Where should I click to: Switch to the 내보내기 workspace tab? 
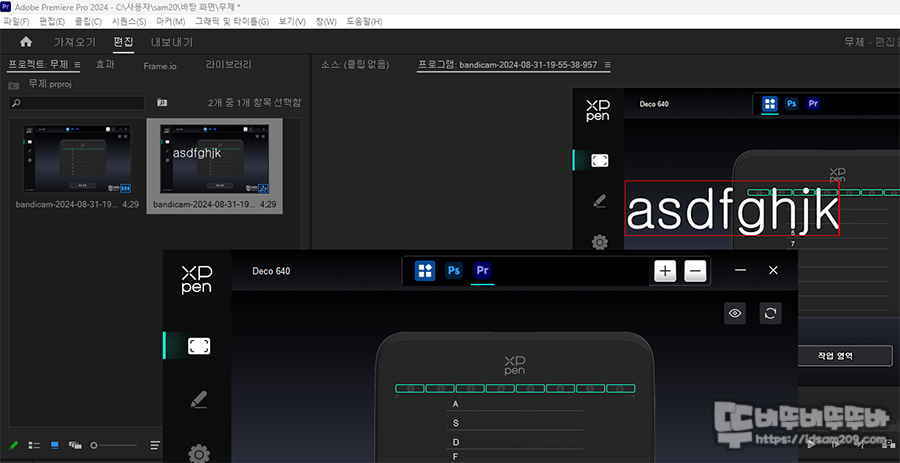[172, 42]
